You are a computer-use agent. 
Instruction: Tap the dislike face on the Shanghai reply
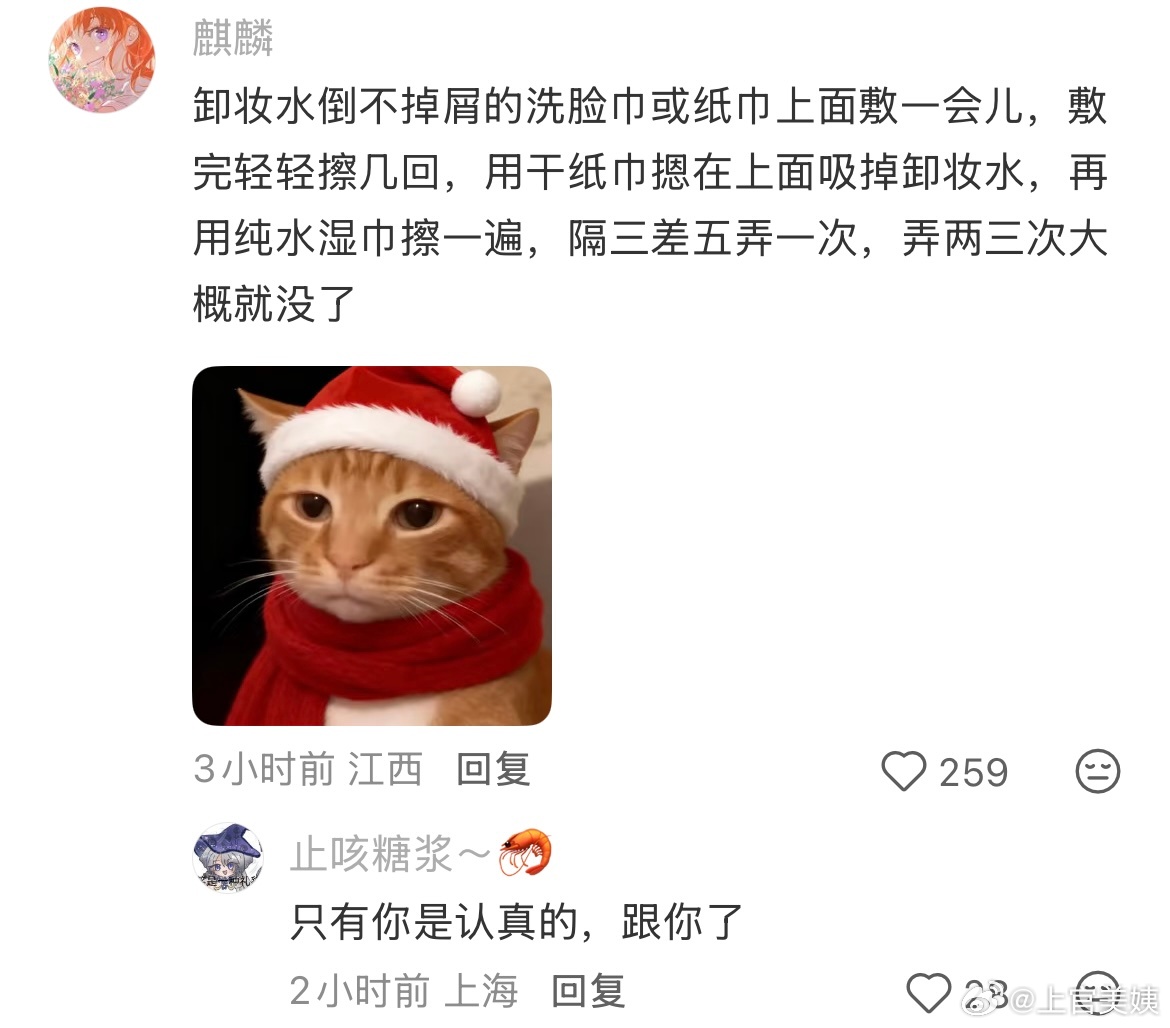coord(1098,993)
